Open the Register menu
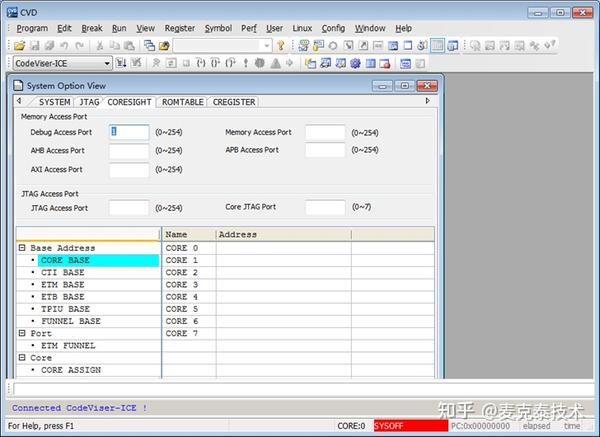Image resolution: width=600 pixels, height=437 pixels. tap(179, 28)
